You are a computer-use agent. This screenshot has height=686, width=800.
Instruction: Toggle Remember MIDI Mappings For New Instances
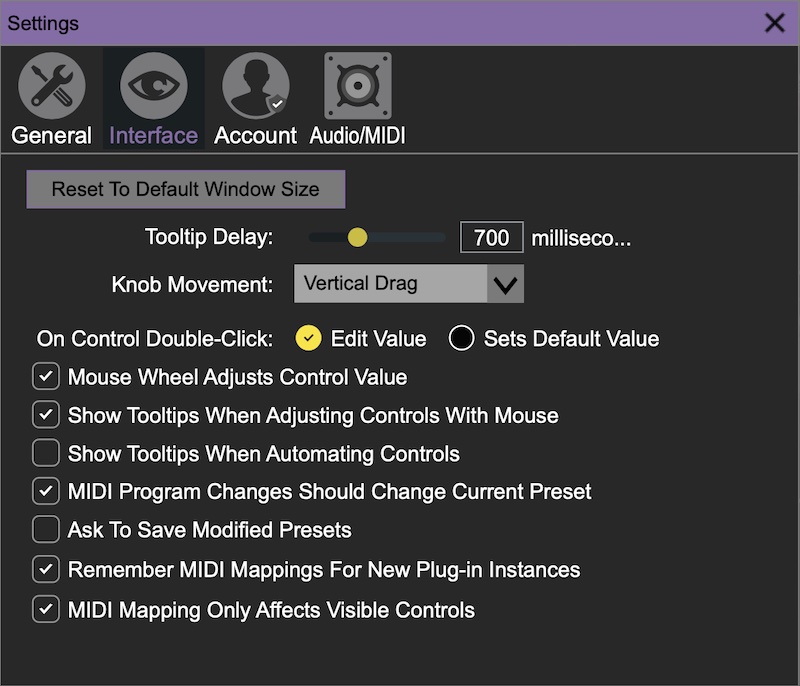(x=46, y=570)
